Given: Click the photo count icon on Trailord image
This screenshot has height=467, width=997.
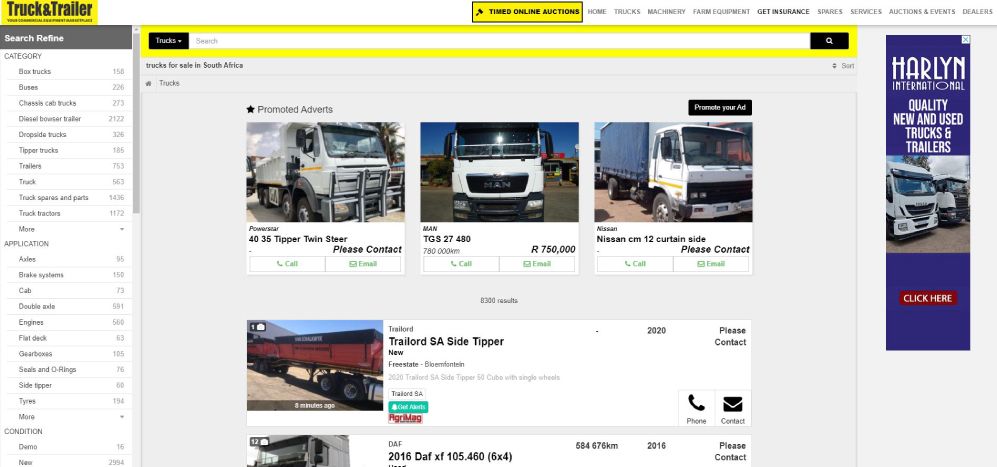Looking at the screenshot, I should (258, 327).
